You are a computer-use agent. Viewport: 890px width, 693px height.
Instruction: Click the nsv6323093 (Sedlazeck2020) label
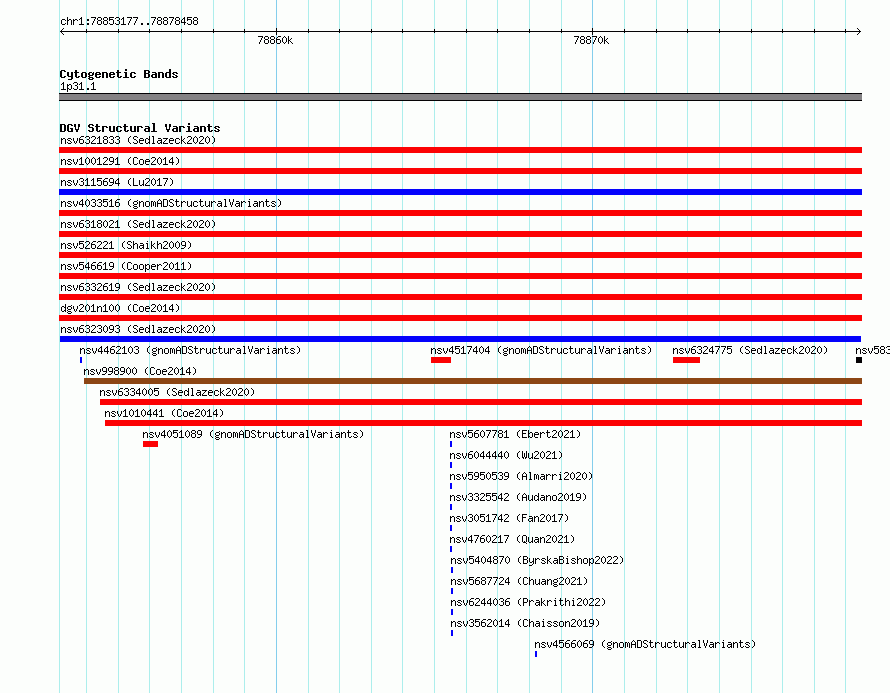[138, 329]
